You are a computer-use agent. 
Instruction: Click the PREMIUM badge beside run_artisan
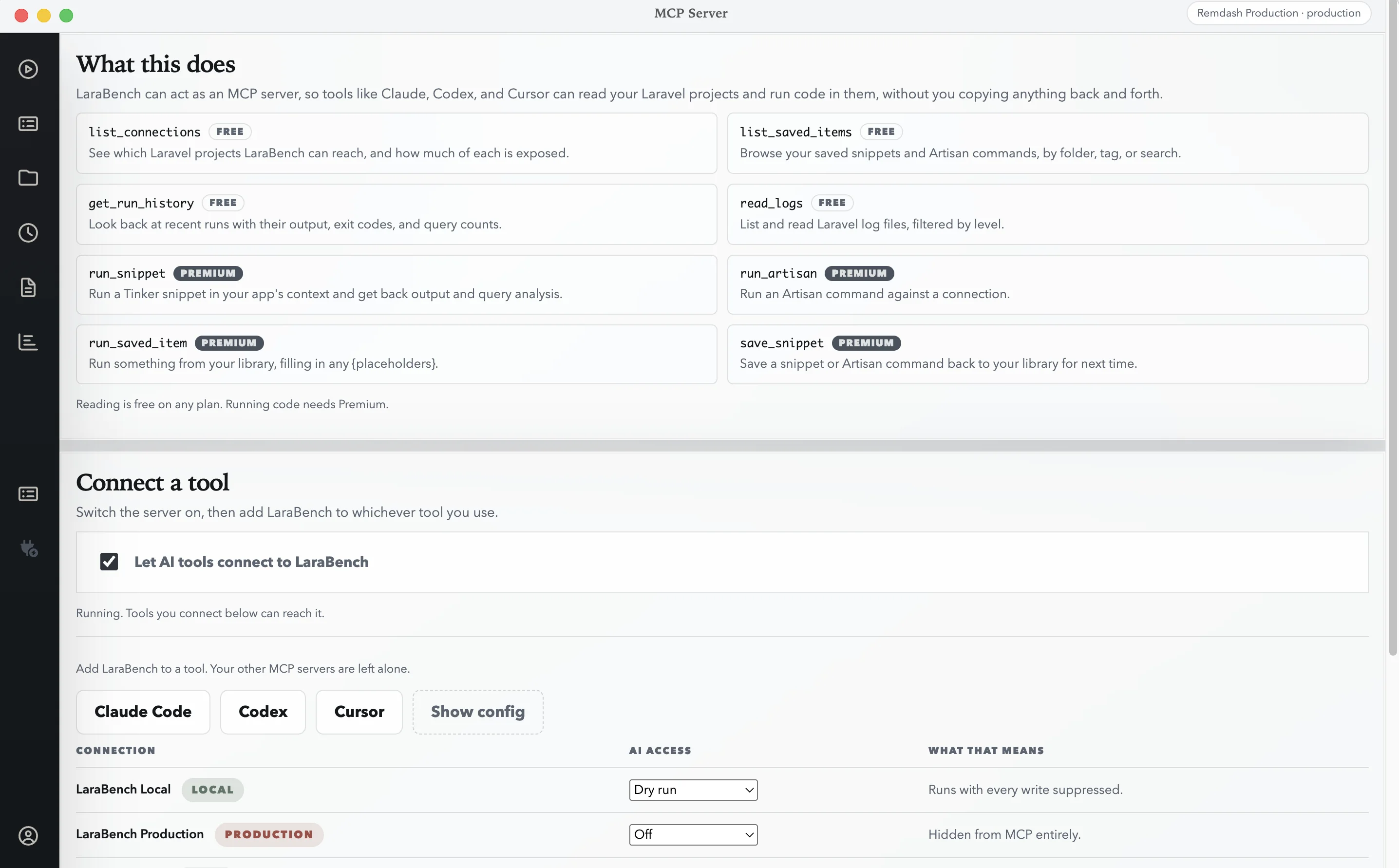859,273
